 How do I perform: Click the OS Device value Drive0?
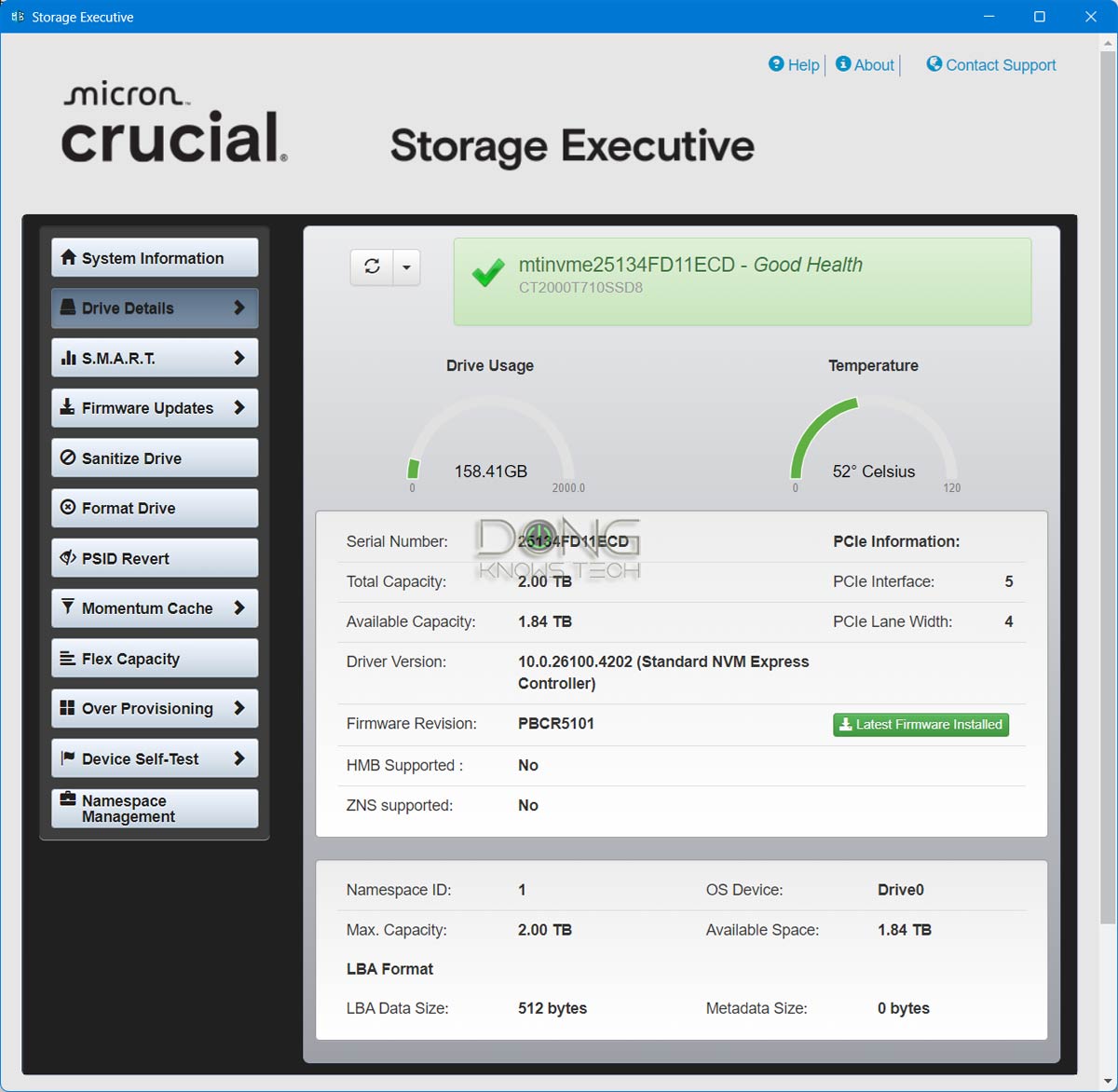pos(901,890)
